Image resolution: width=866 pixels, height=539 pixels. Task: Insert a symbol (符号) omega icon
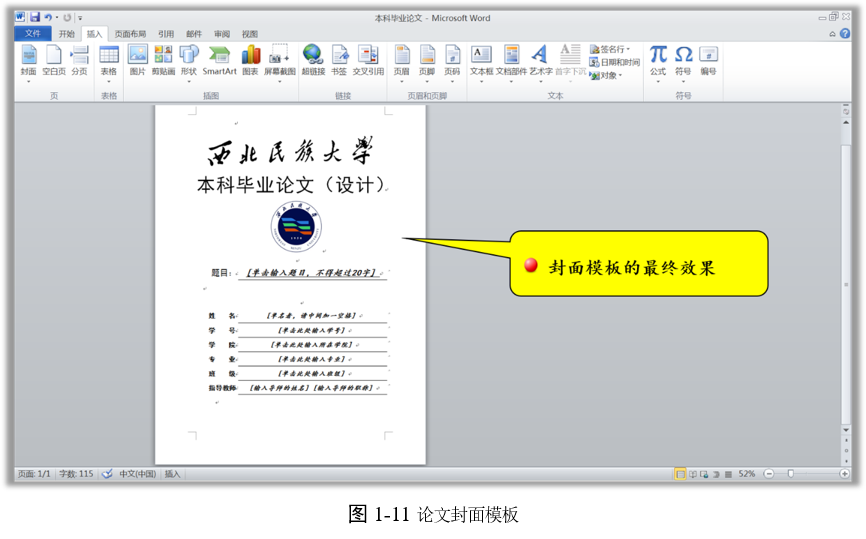click(684, 54)
